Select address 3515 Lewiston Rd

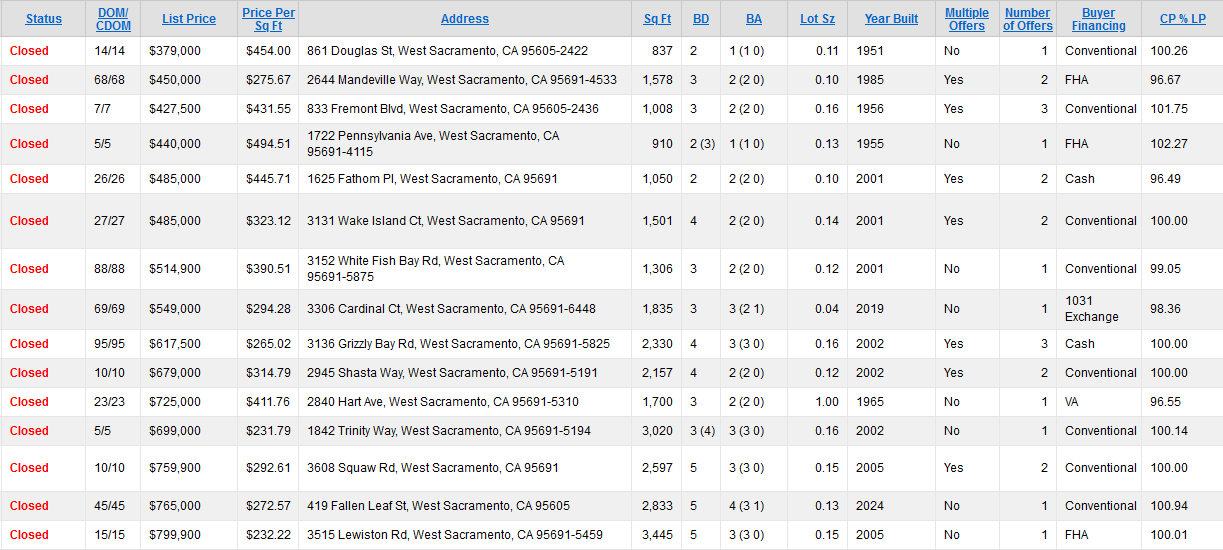click(455, 535)
